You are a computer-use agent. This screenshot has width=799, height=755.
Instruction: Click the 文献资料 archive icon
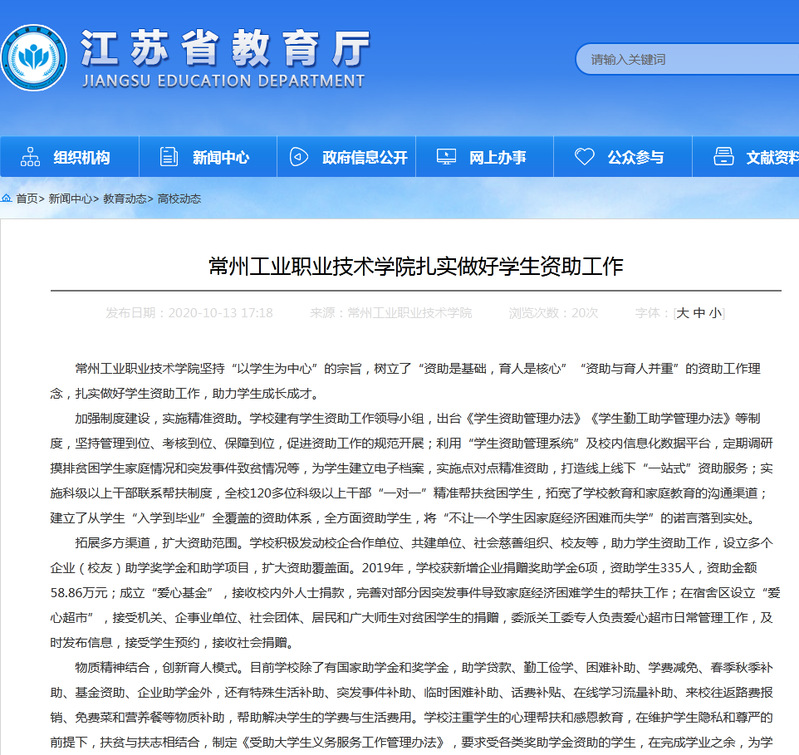click(x=723, y=157)
